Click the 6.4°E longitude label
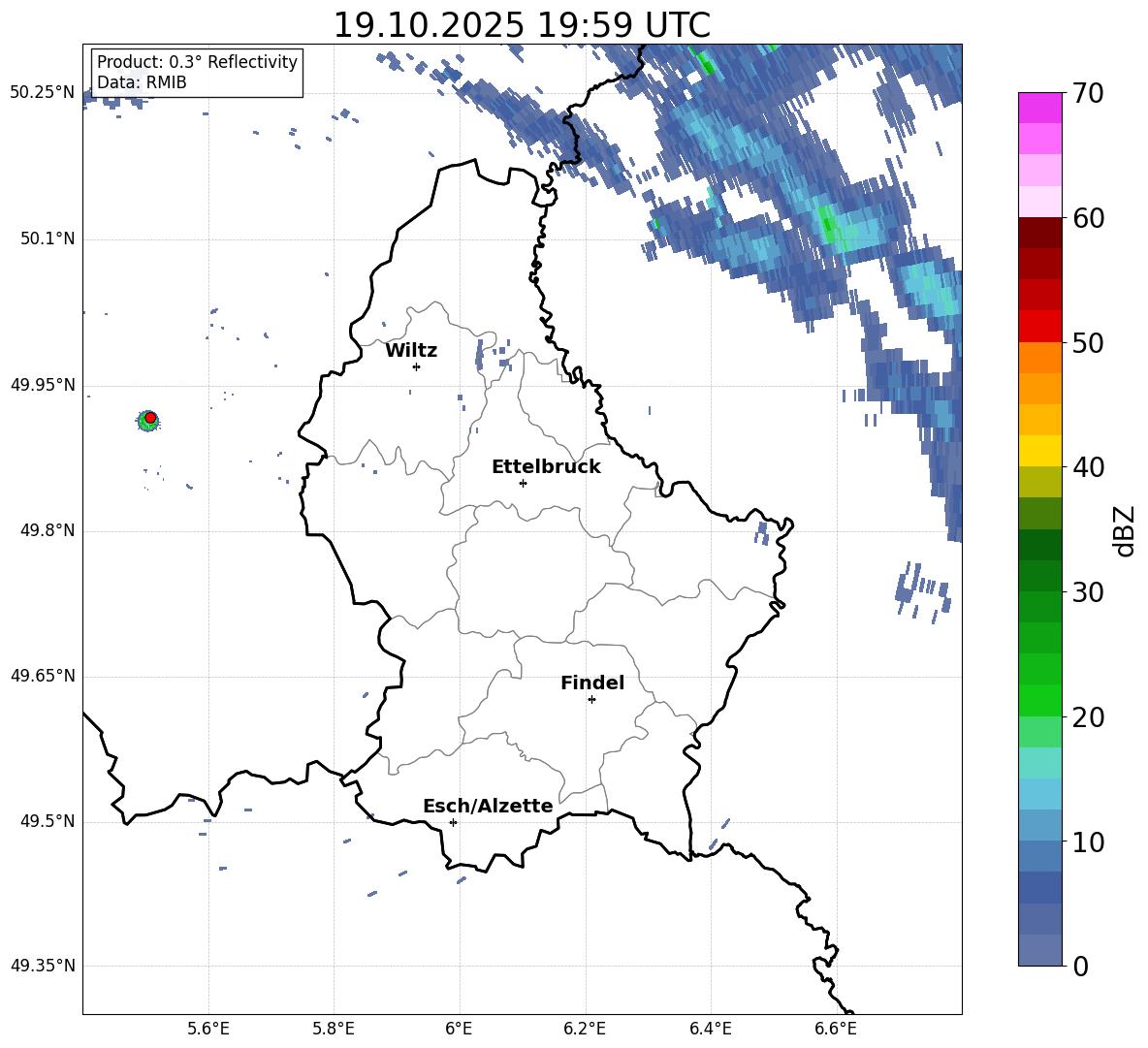Image resolution: width=1148 pixels, height=1048 pixels. coord(710,1029)
